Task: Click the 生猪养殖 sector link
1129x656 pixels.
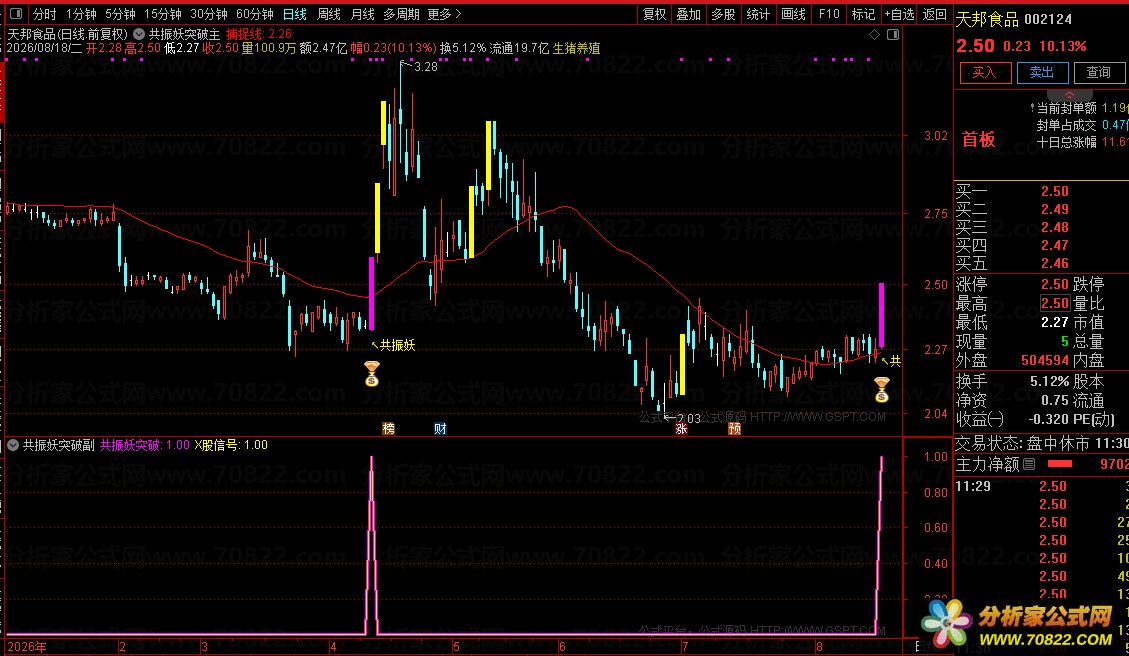Action: point(576,48)
